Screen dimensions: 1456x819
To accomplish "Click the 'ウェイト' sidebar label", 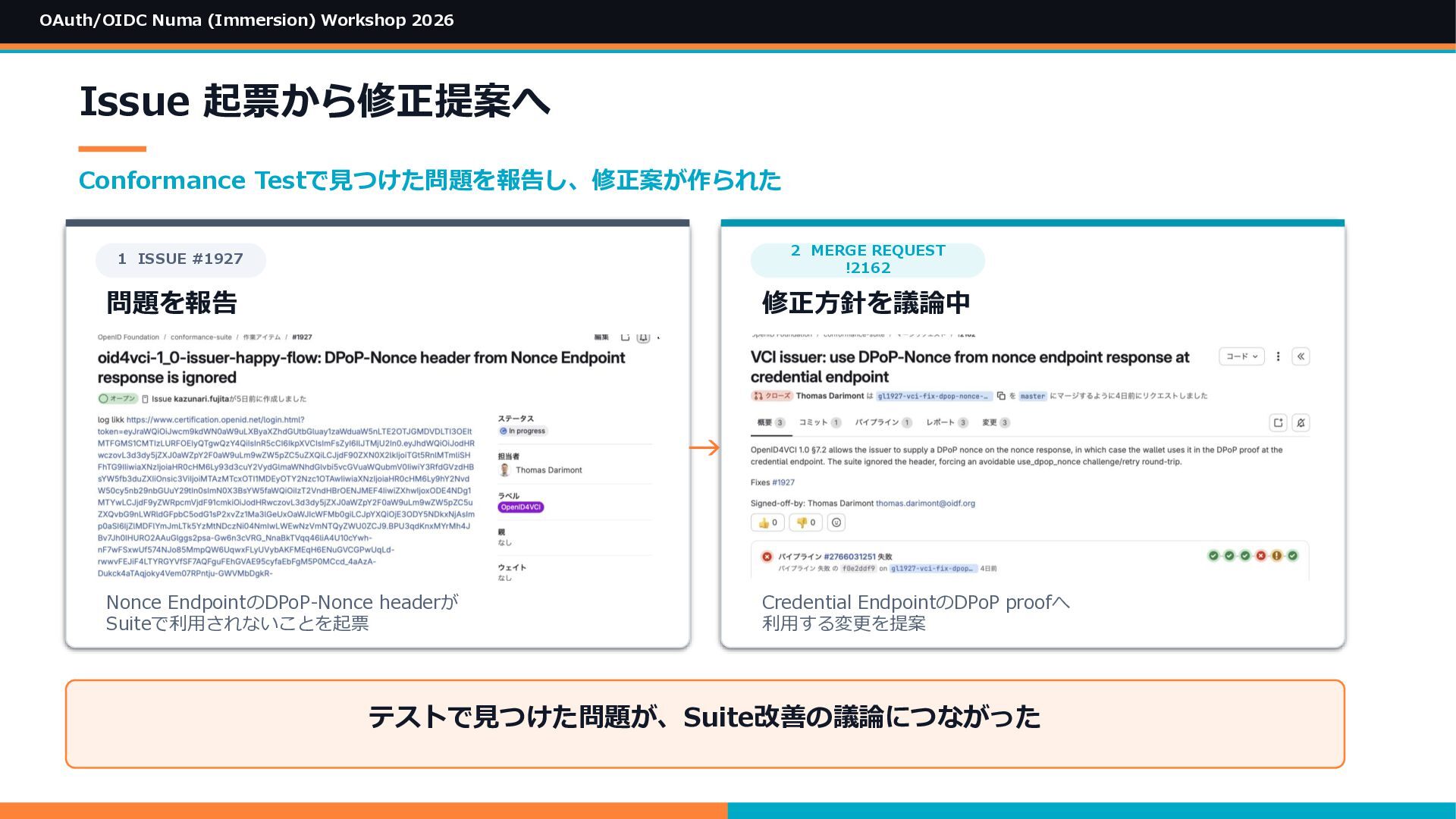I will point(512,567).
